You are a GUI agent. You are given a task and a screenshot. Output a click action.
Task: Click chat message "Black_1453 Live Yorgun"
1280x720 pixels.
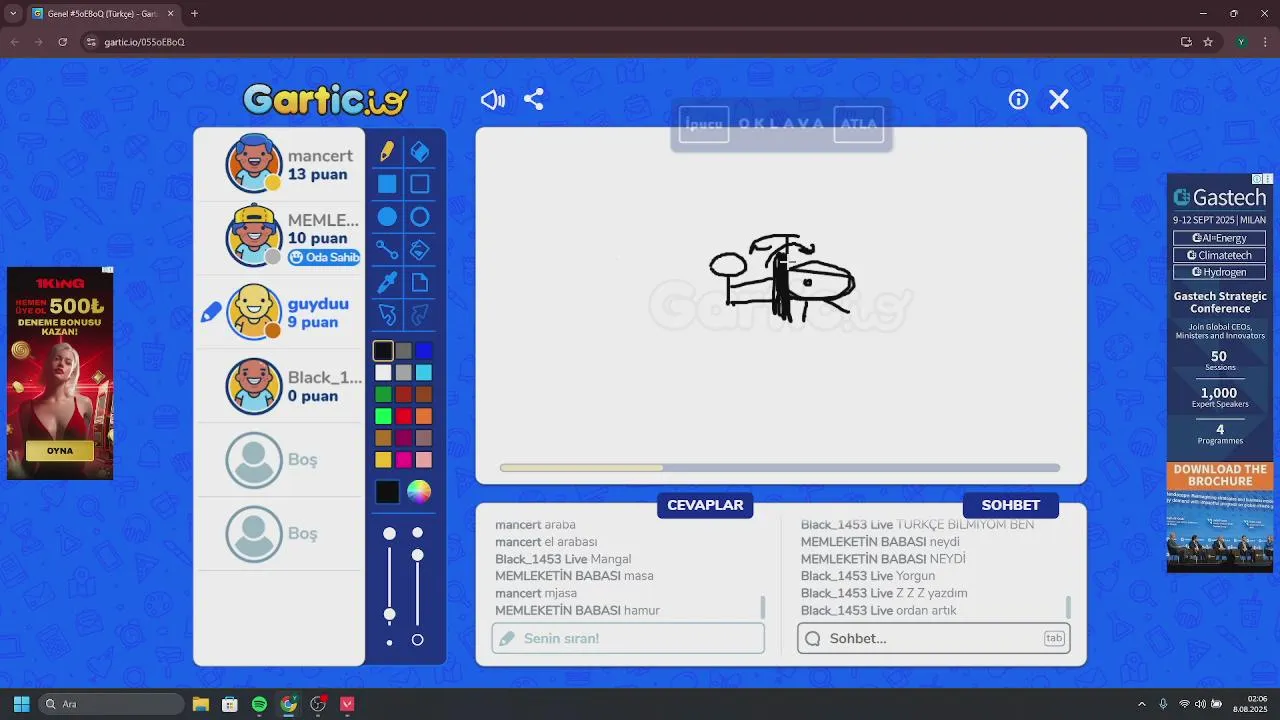click(x=868, y=576)
